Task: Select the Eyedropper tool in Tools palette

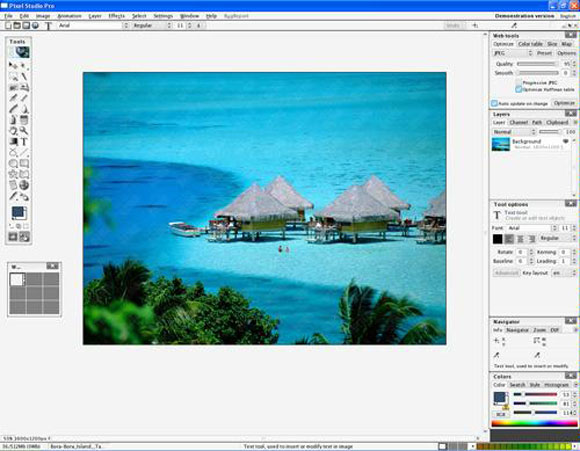Action: 13,196
